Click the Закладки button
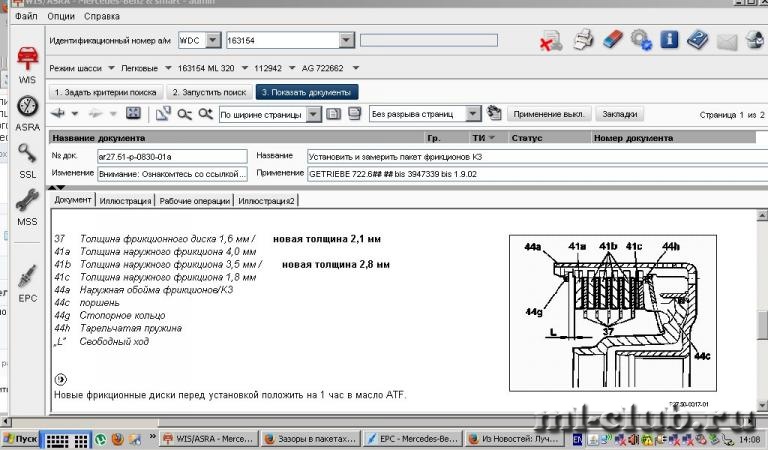This screenshot has height=450, width=768. tap(620, 114)
